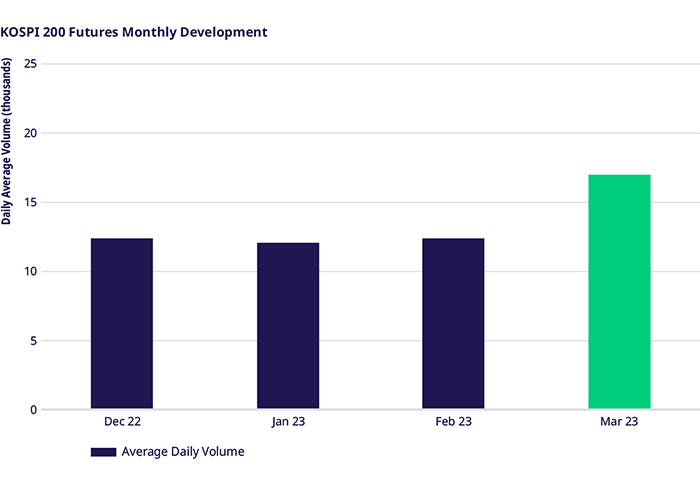Select the Dec 22 volume bar

pos(122,324)
